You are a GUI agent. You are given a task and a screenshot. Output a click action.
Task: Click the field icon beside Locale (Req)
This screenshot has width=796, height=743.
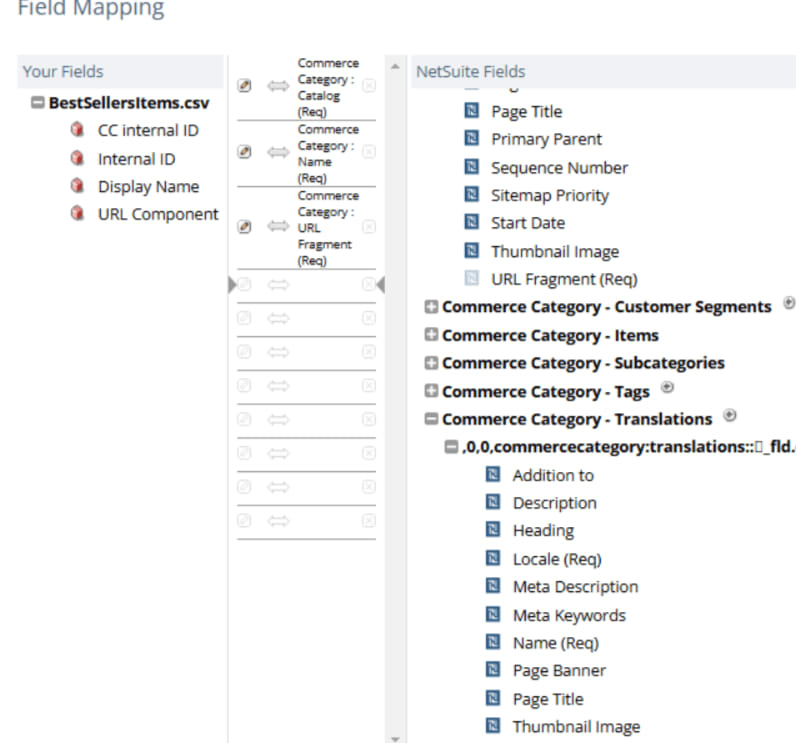coord(493,558)
